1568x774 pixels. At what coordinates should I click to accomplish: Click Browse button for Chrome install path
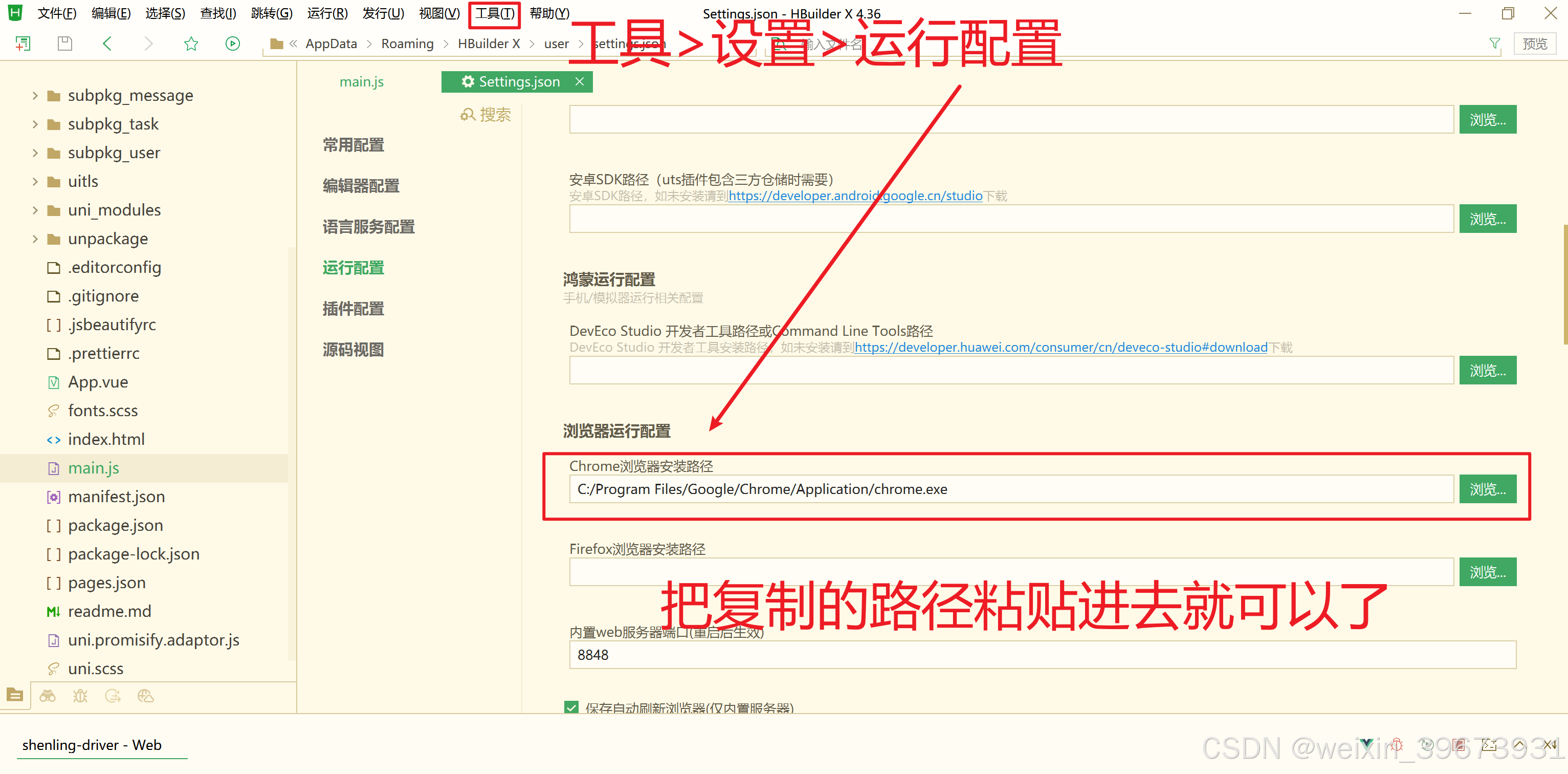1487,489
